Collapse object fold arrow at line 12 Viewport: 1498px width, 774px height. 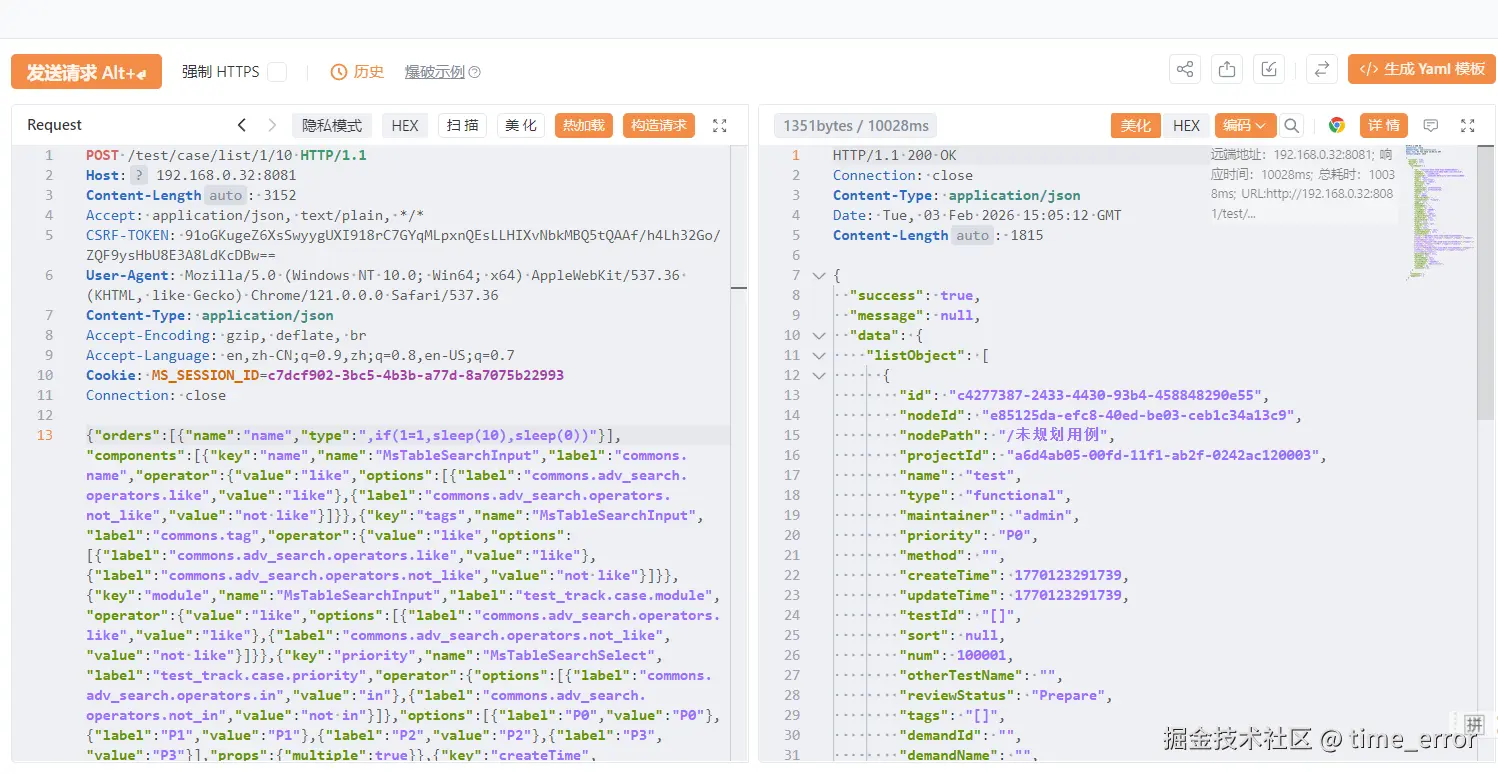[x=819, y=375]
